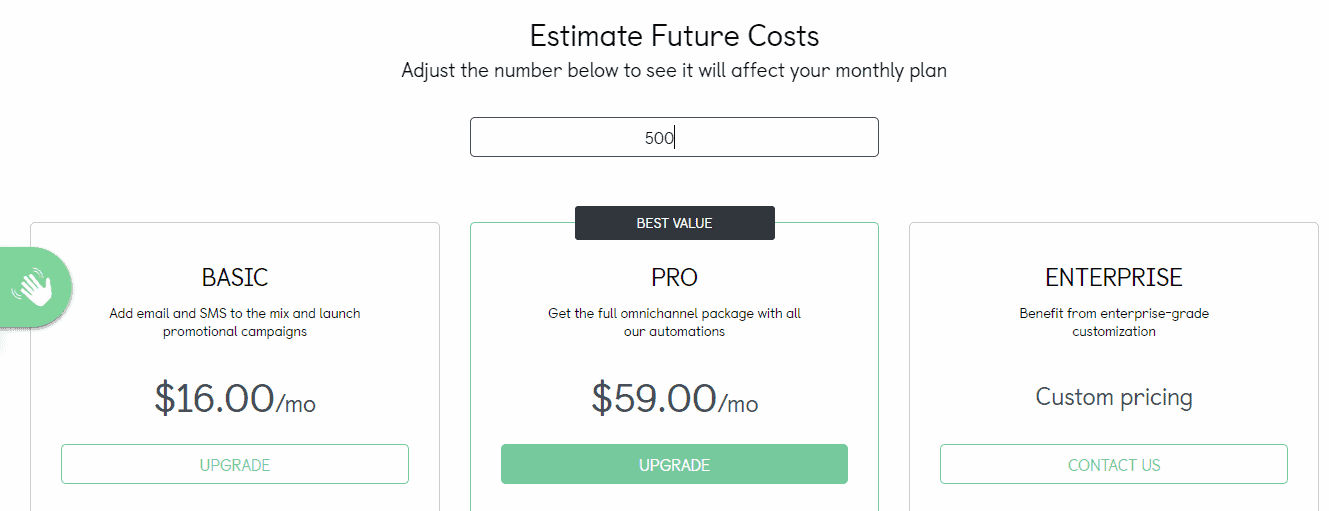
Task: Click the PRO omnichannel package description
Action: coord(674,322)
